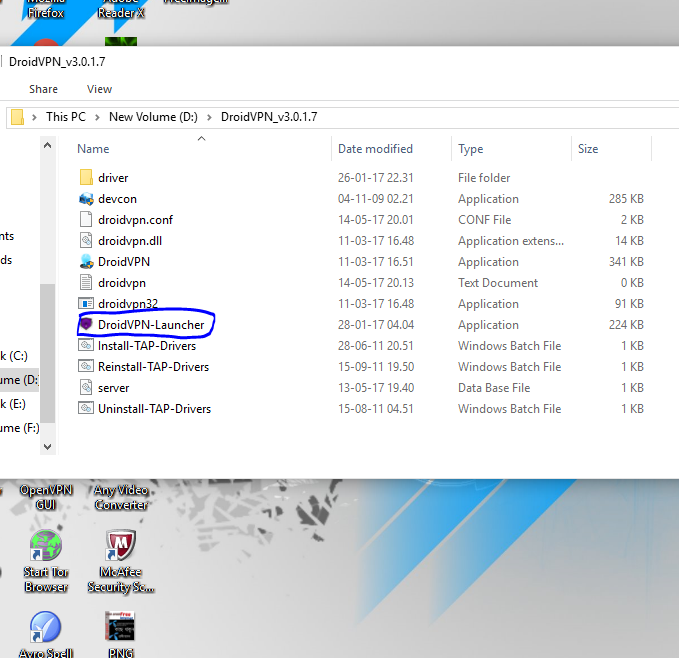Click the driver folder name
Viewport: 679px width, 658px height.
click(x=113, y=177)
